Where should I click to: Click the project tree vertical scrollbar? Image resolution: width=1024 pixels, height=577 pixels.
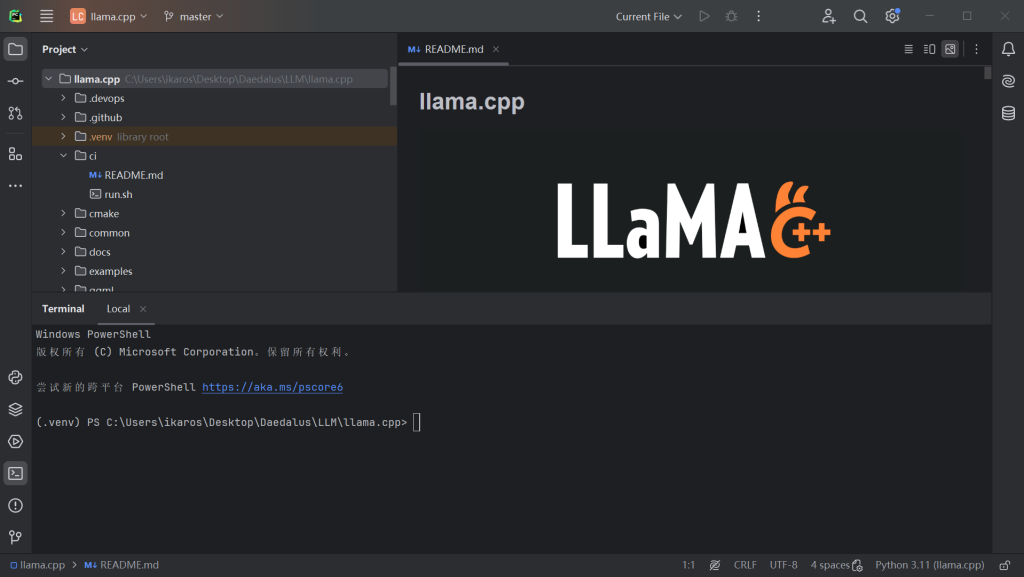(x=393, y=86)
